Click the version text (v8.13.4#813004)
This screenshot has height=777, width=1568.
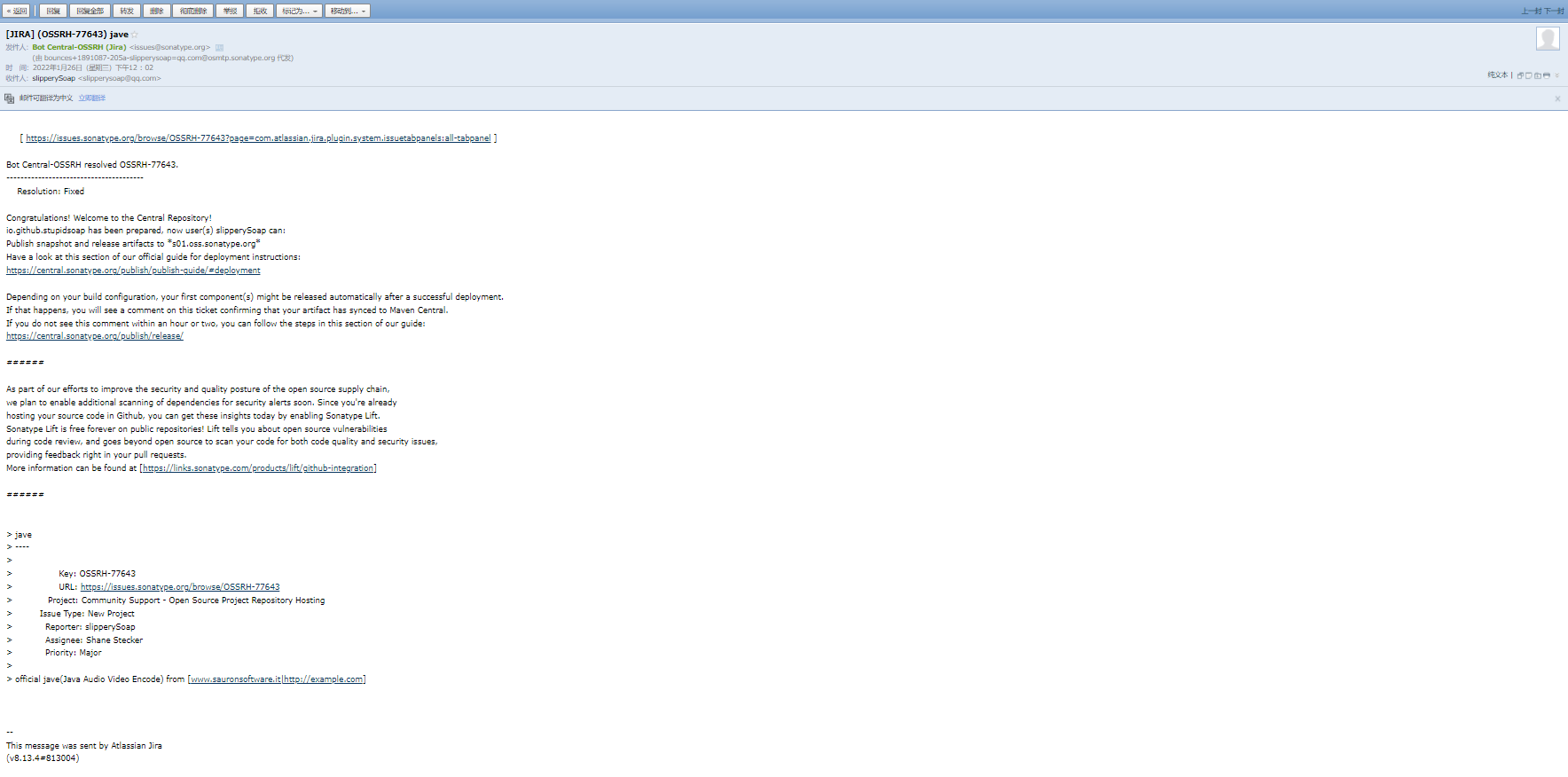tap(43, 758)
